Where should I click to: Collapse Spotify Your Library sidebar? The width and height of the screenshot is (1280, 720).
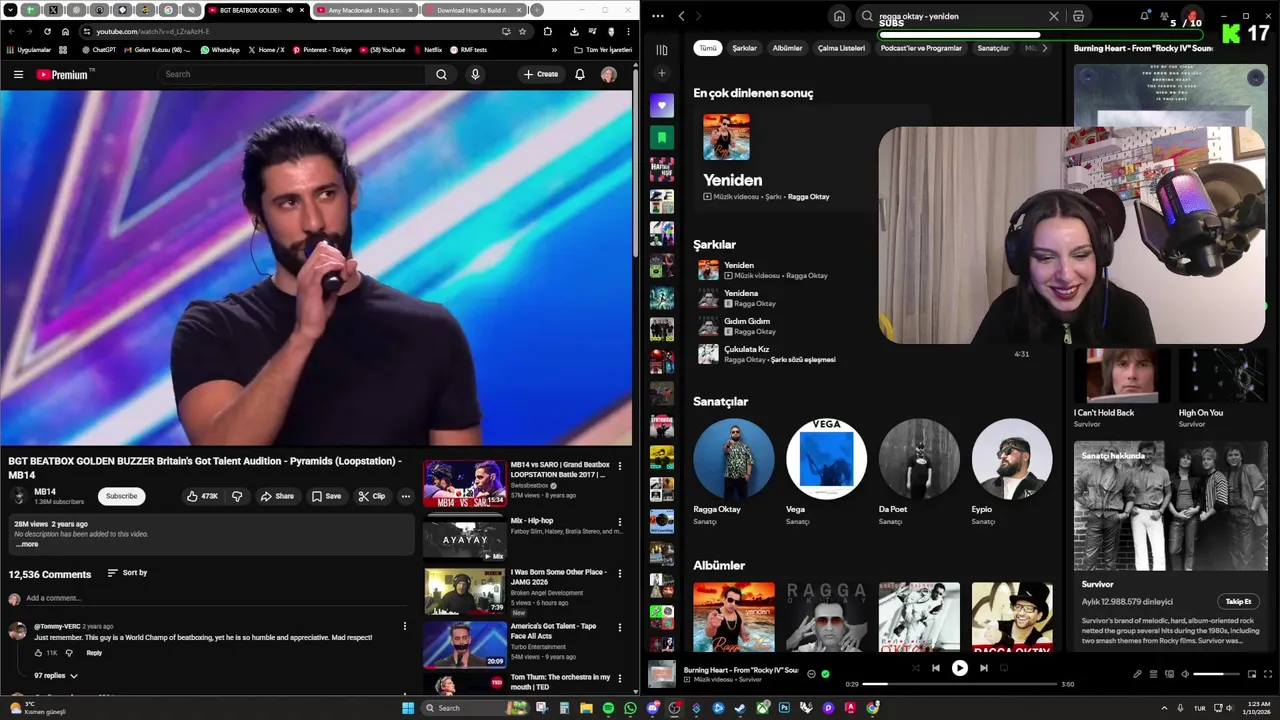coord(661,49)
